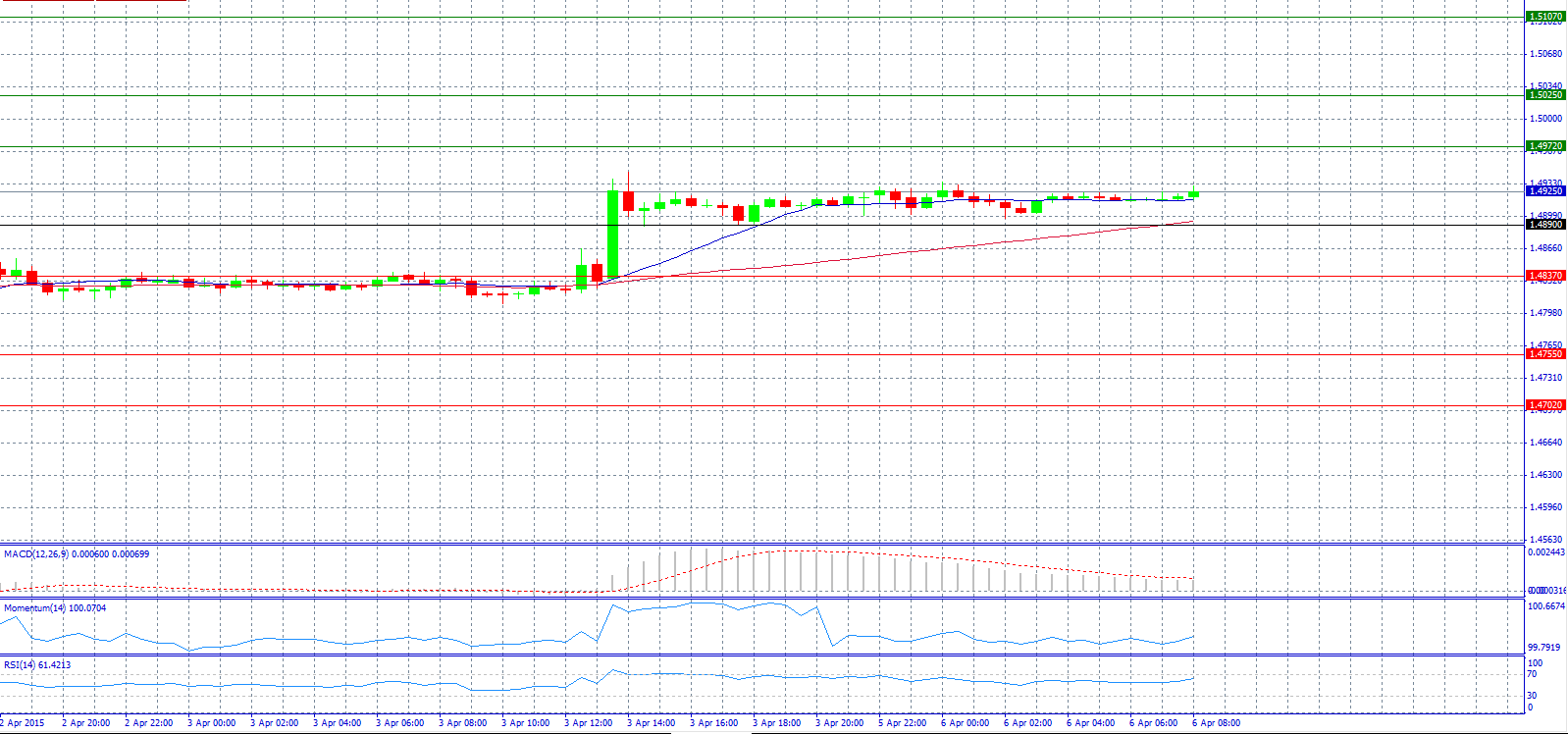This screenshot has width=1568, height=734.
Task: Click the 2 Apr 22:00 time axis label
Action: coord(148,723)
